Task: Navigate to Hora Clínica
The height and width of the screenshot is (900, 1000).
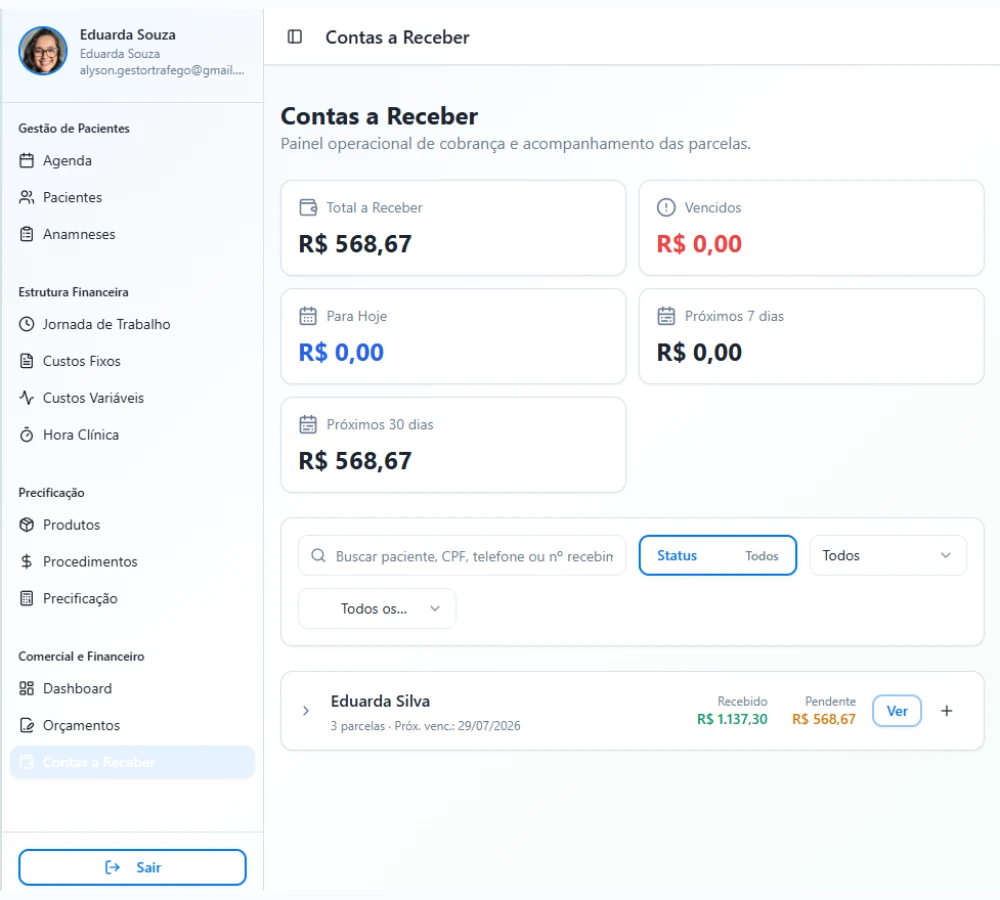Action: (132, 434)
